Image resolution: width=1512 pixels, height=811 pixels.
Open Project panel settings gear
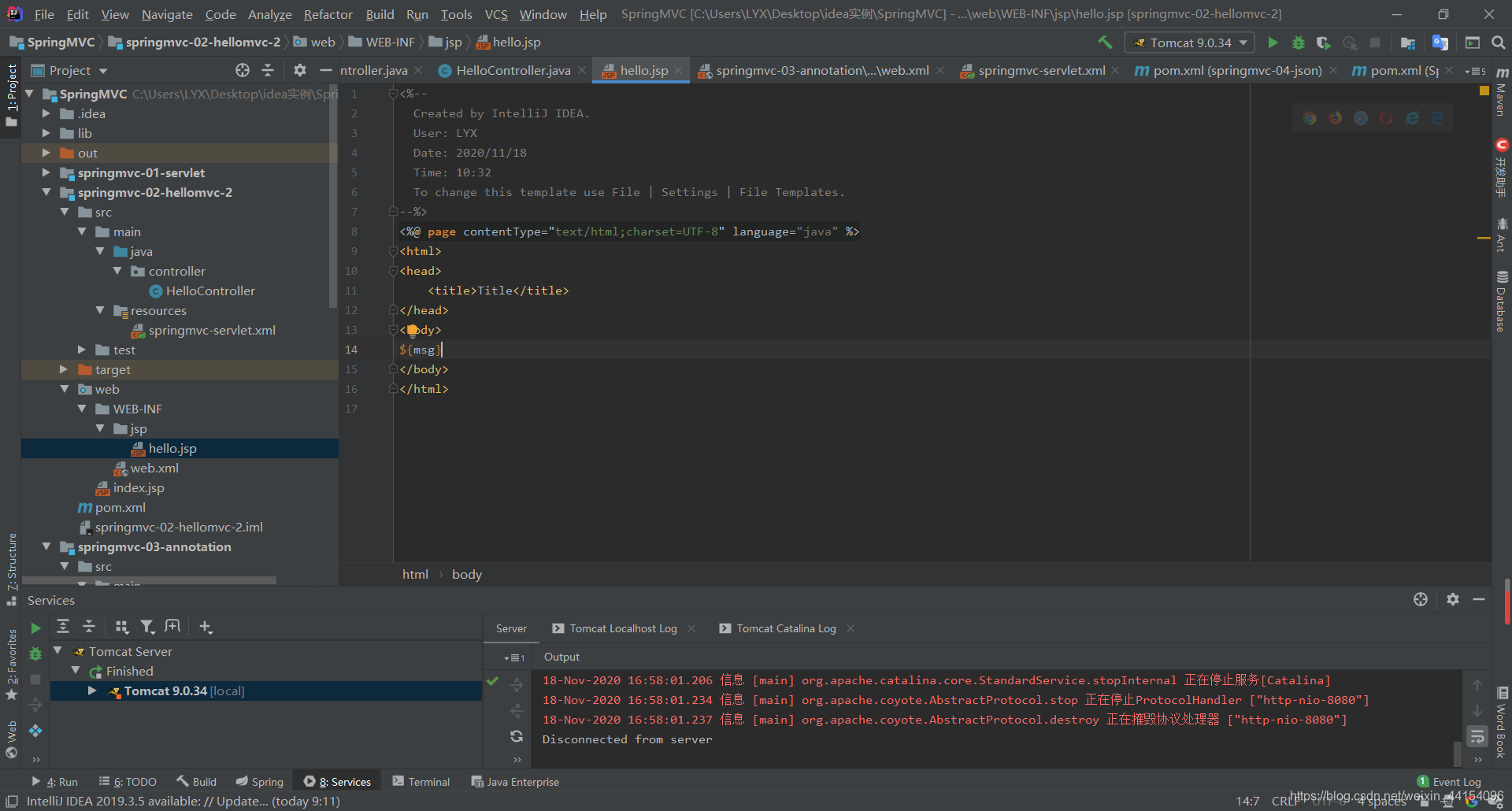pyautogui.click(x=300, y=70)
